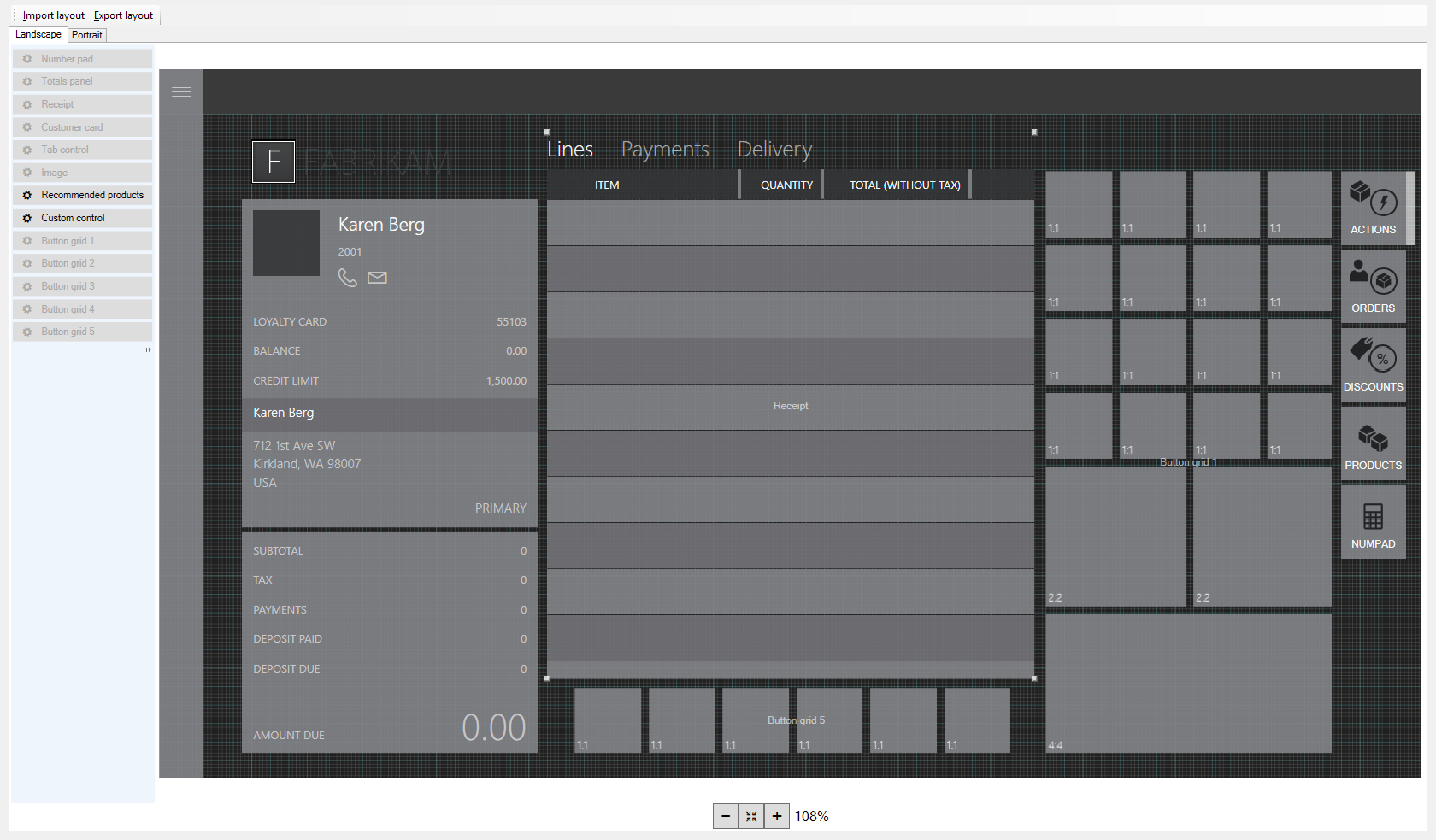Switch to the Portrait tab

point(86,34)
